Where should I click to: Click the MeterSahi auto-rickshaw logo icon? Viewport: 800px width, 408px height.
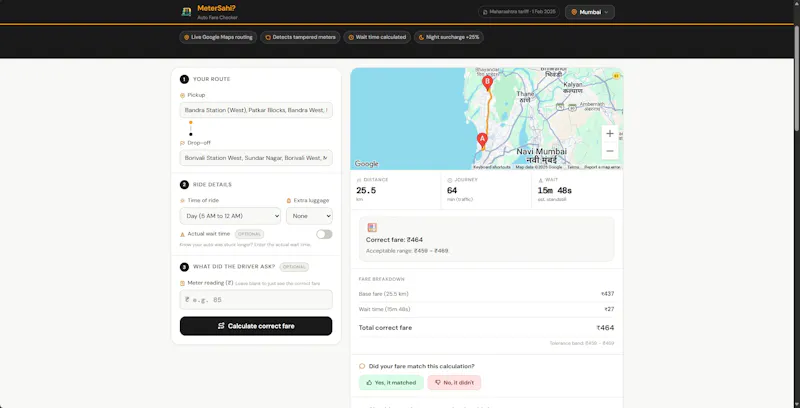click(186, 12)
